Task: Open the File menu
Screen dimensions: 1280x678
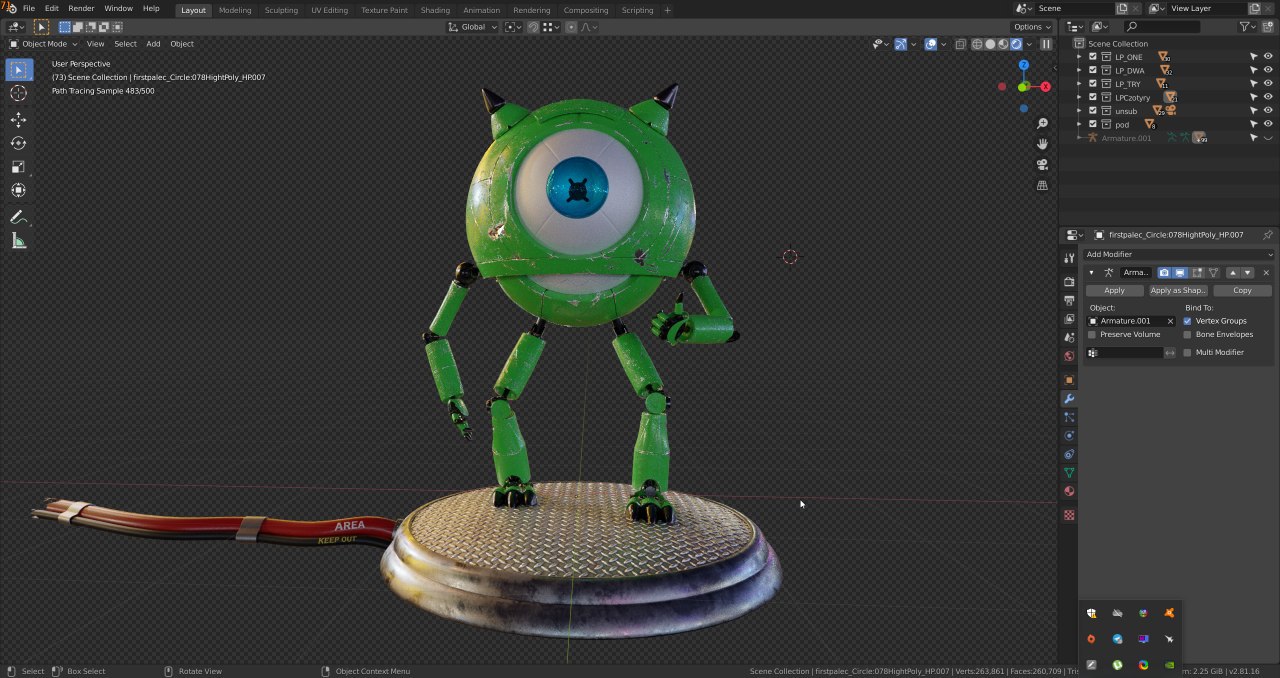Action: coord(29,9)
